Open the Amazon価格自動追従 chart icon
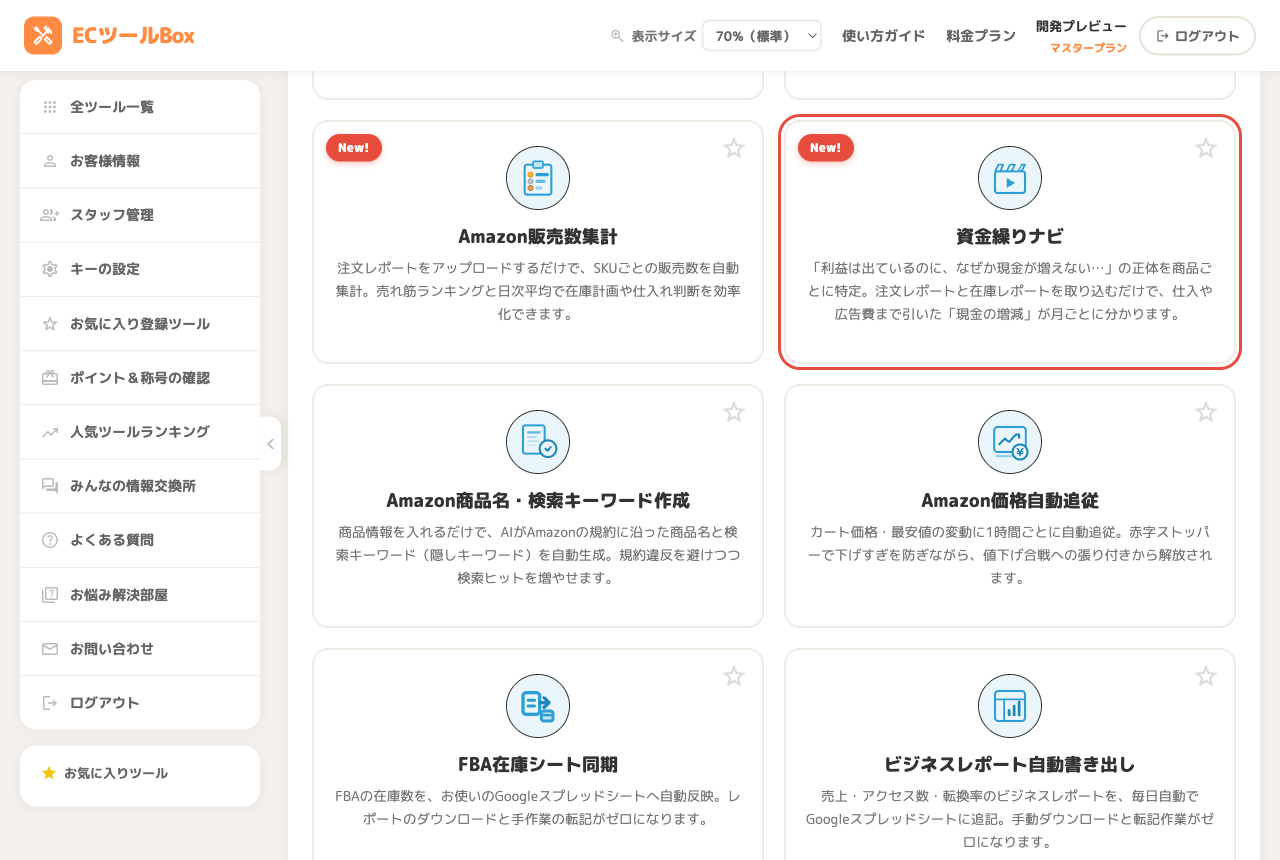Screen dimensions: 1280x860 click(x=1010, y=442)
